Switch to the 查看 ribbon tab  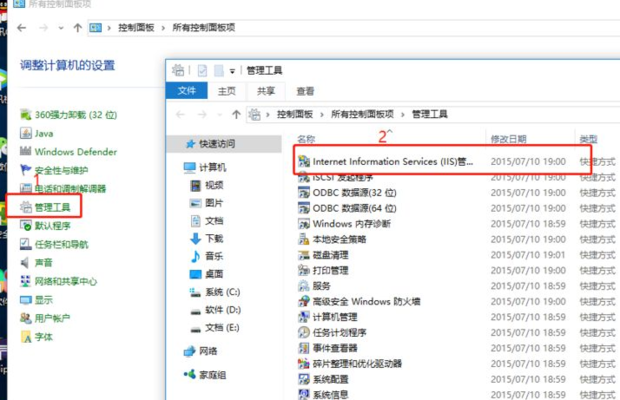coord(305,91)
